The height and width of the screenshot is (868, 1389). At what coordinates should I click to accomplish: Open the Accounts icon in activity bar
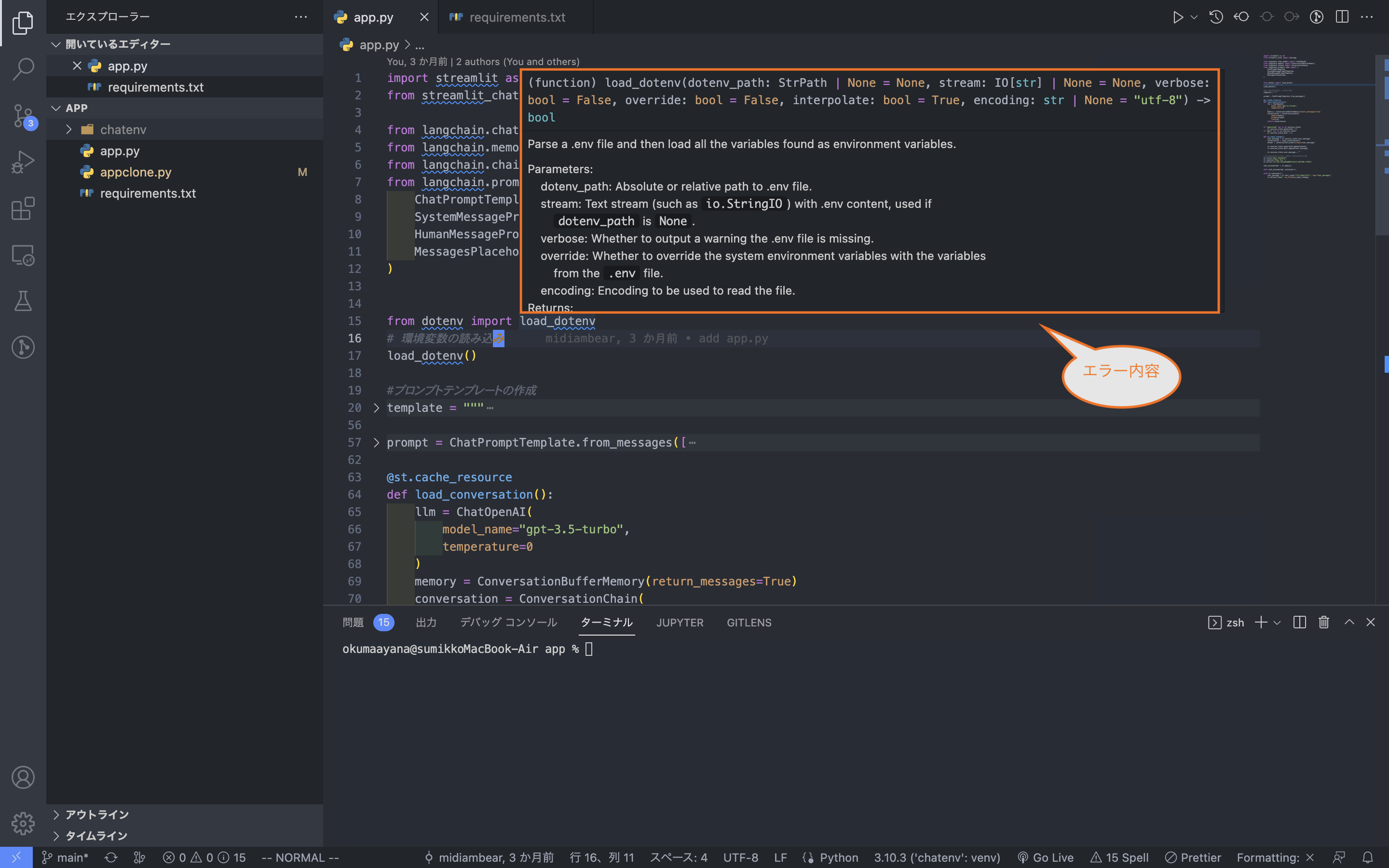pos(23,777)
